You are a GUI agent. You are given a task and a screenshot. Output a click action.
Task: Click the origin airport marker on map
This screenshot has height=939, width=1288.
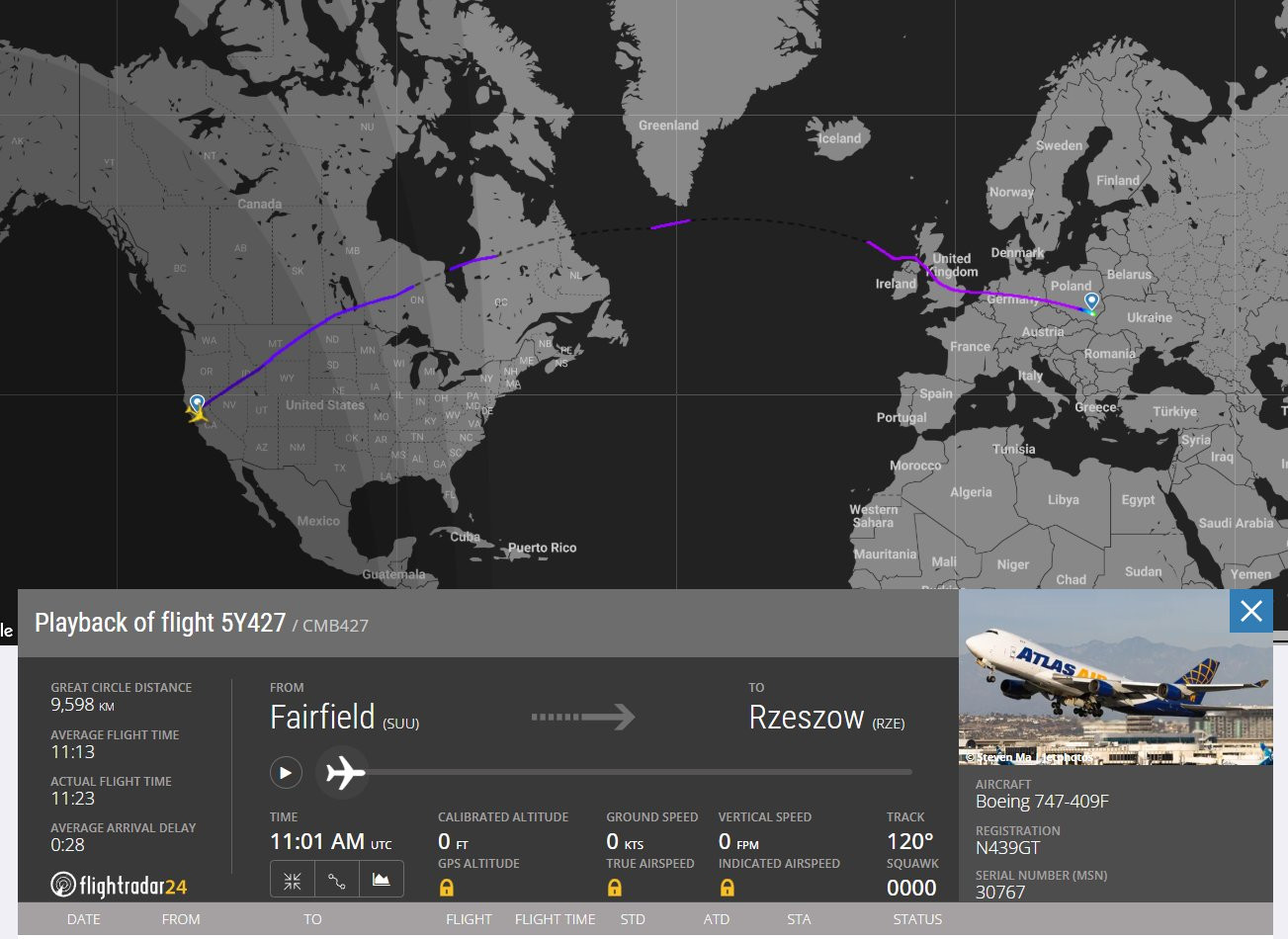click(198, 402)
